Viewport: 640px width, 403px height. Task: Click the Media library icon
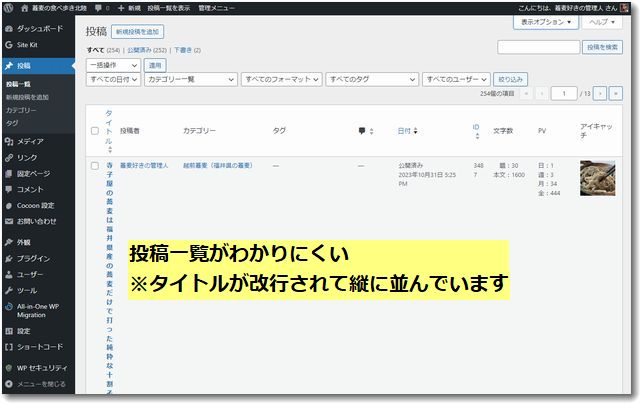pyautogui.click(x=9, y=142)
